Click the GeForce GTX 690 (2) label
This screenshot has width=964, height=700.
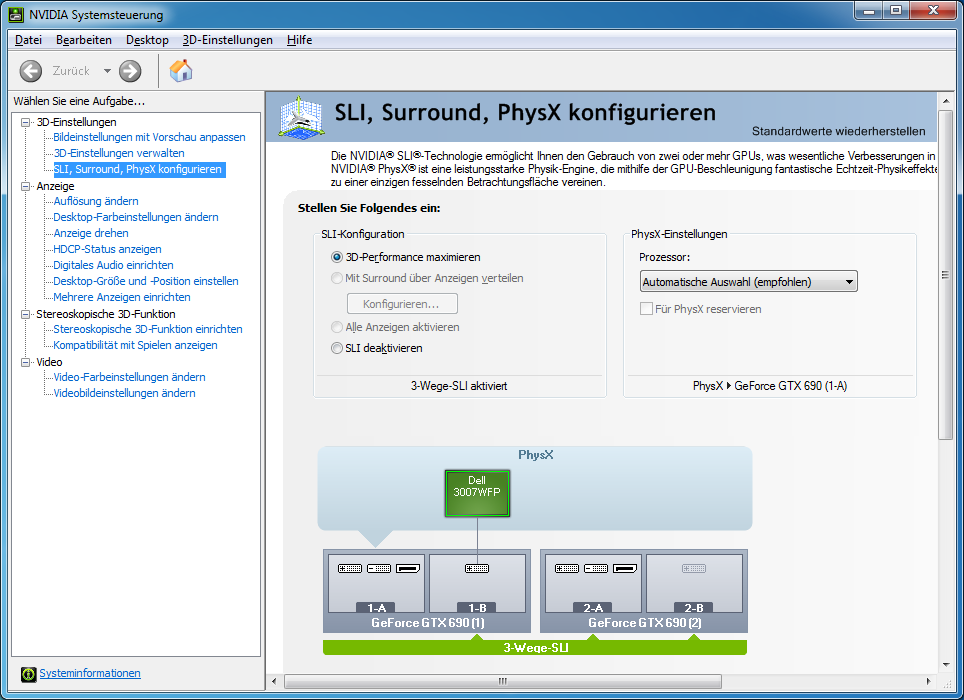point(645,623)
